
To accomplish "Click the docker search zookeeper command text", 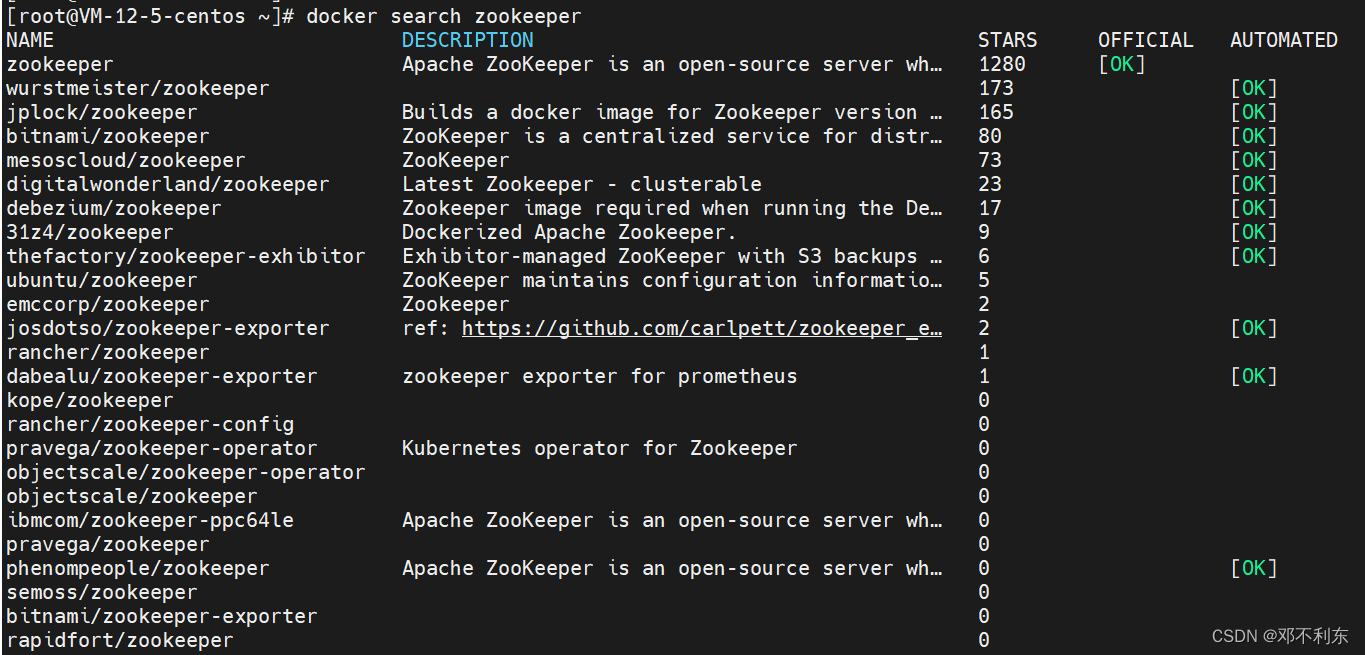I will point(443,16).
